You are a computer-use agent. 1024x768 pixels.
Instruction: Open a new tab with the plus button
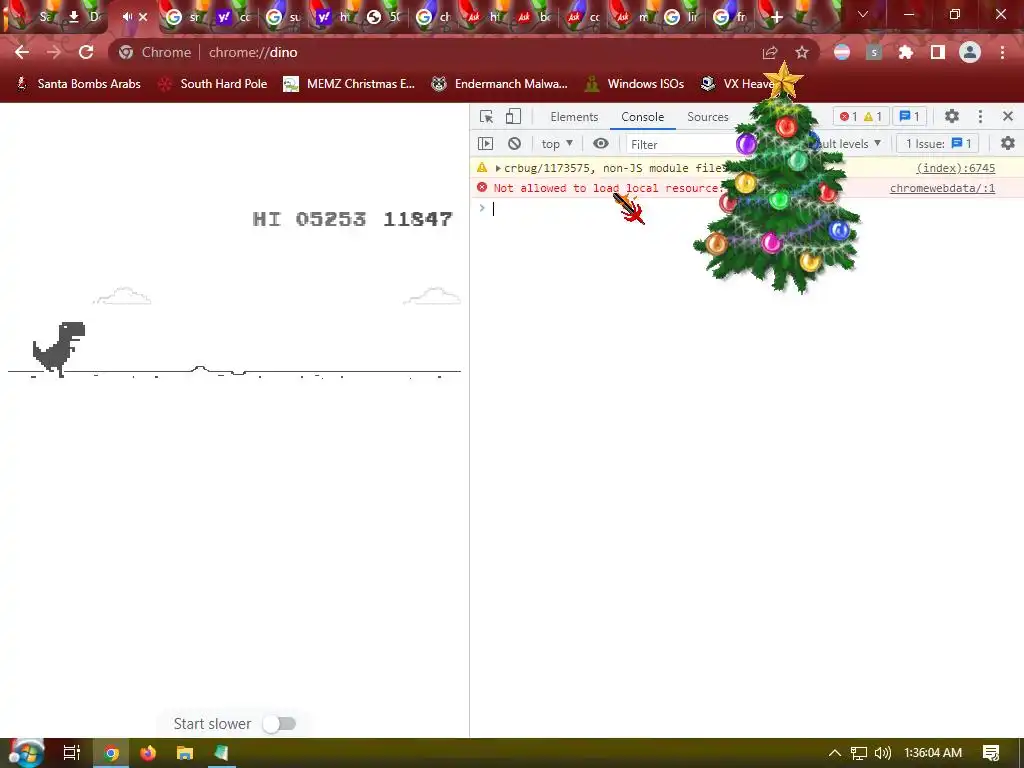click(x=776, y=17)
